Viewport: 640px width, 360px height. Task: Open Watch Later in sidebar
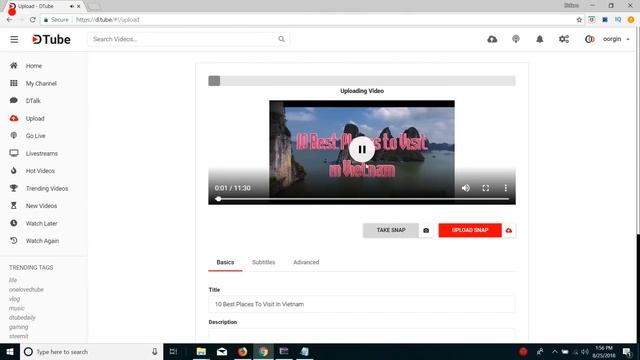click(42, 224)
